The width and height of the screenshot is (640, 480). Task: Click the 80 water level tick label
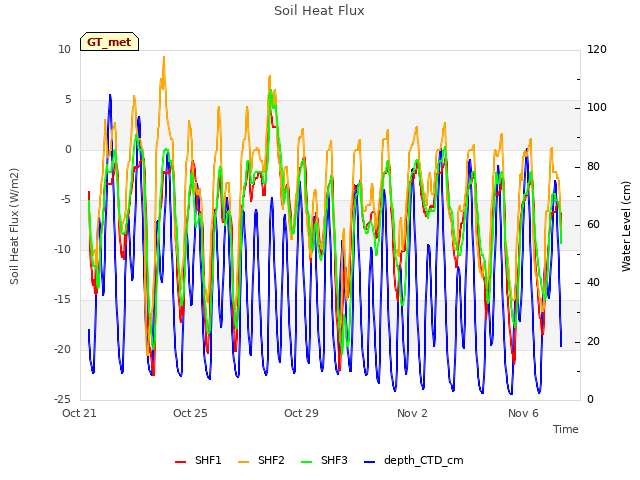coord(593,167)
